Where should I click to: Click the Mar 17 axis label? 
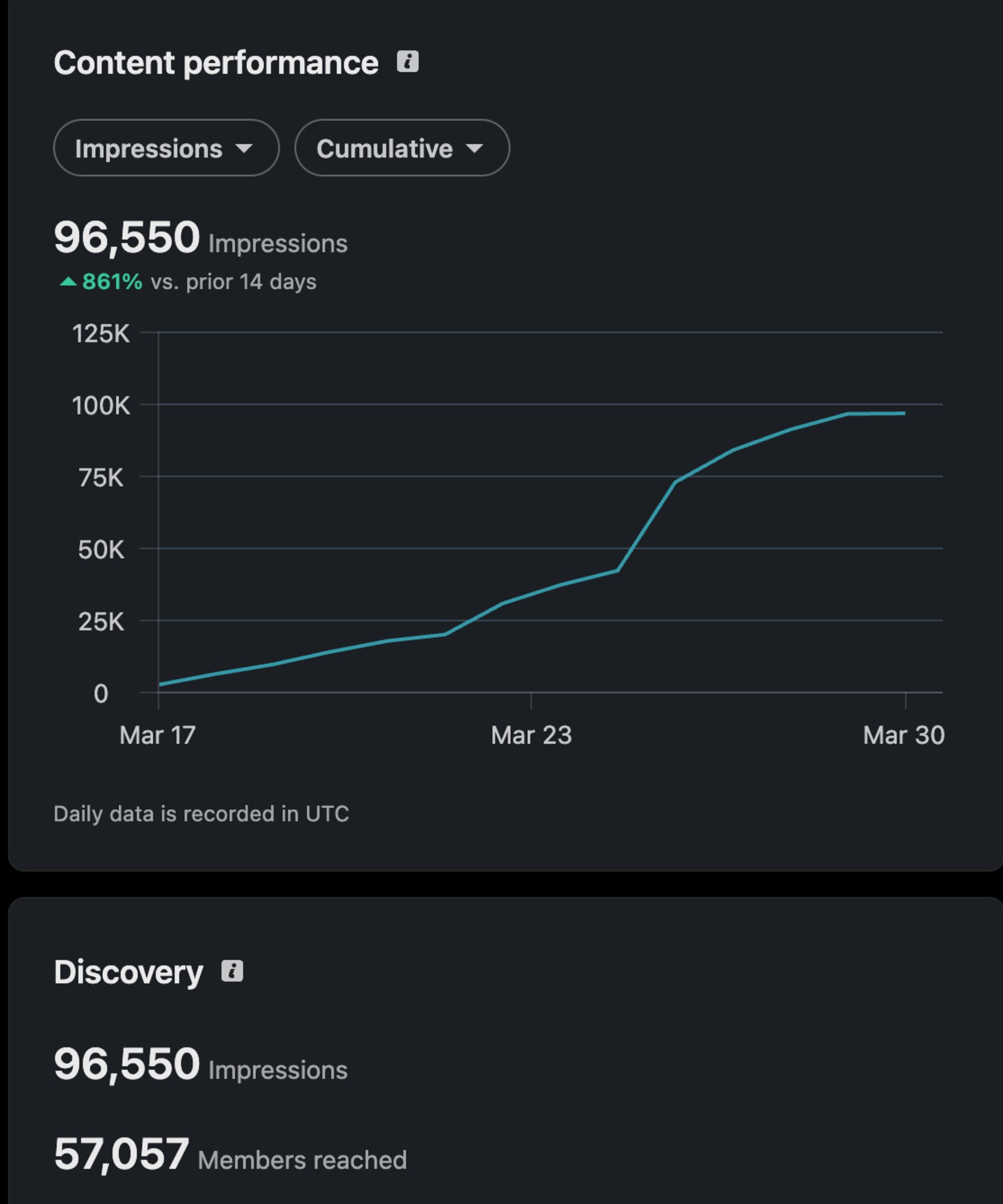(x=157, y=735)
